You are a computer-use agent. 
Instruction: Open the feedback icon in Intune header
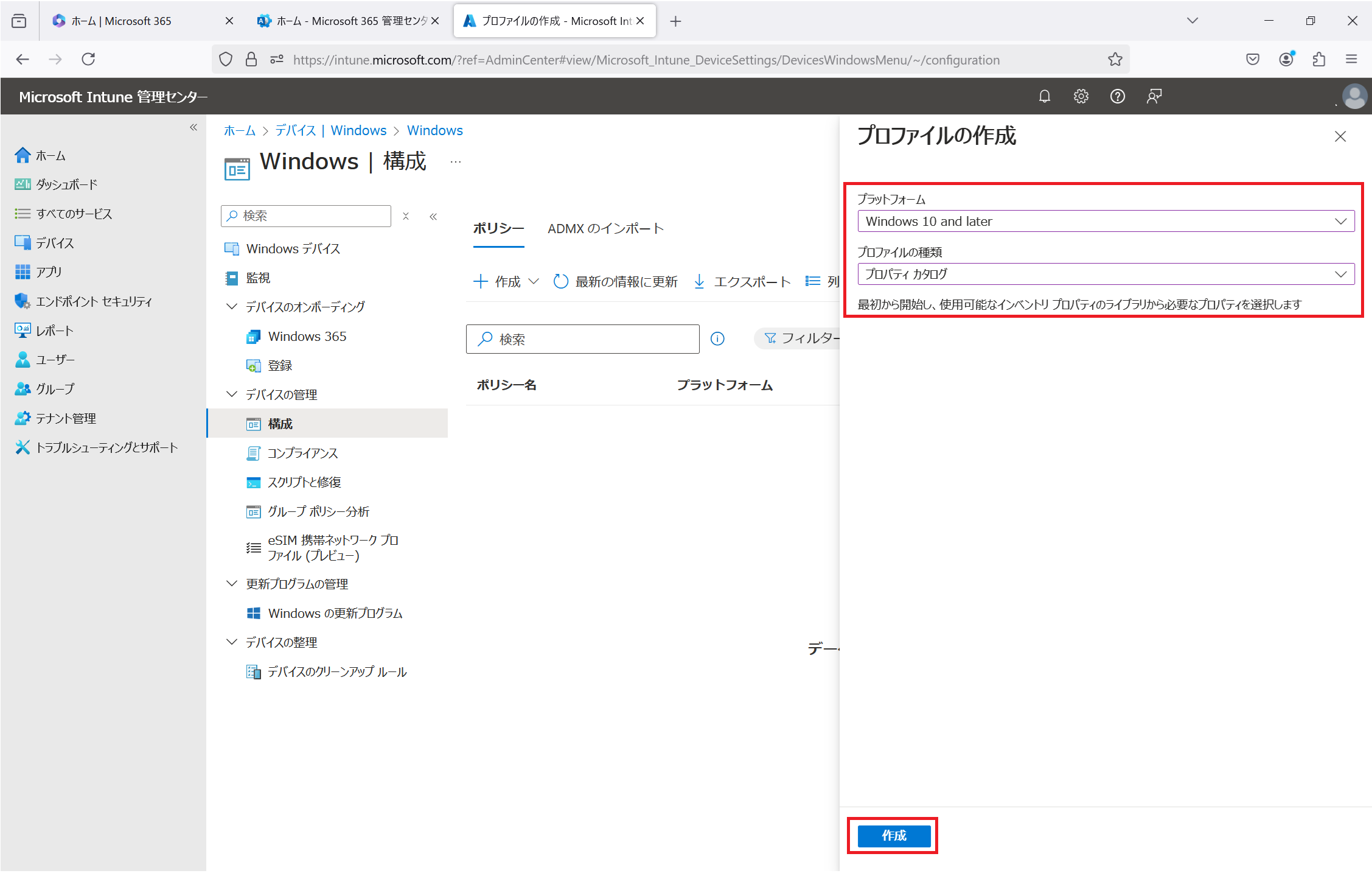point(1154,96)
